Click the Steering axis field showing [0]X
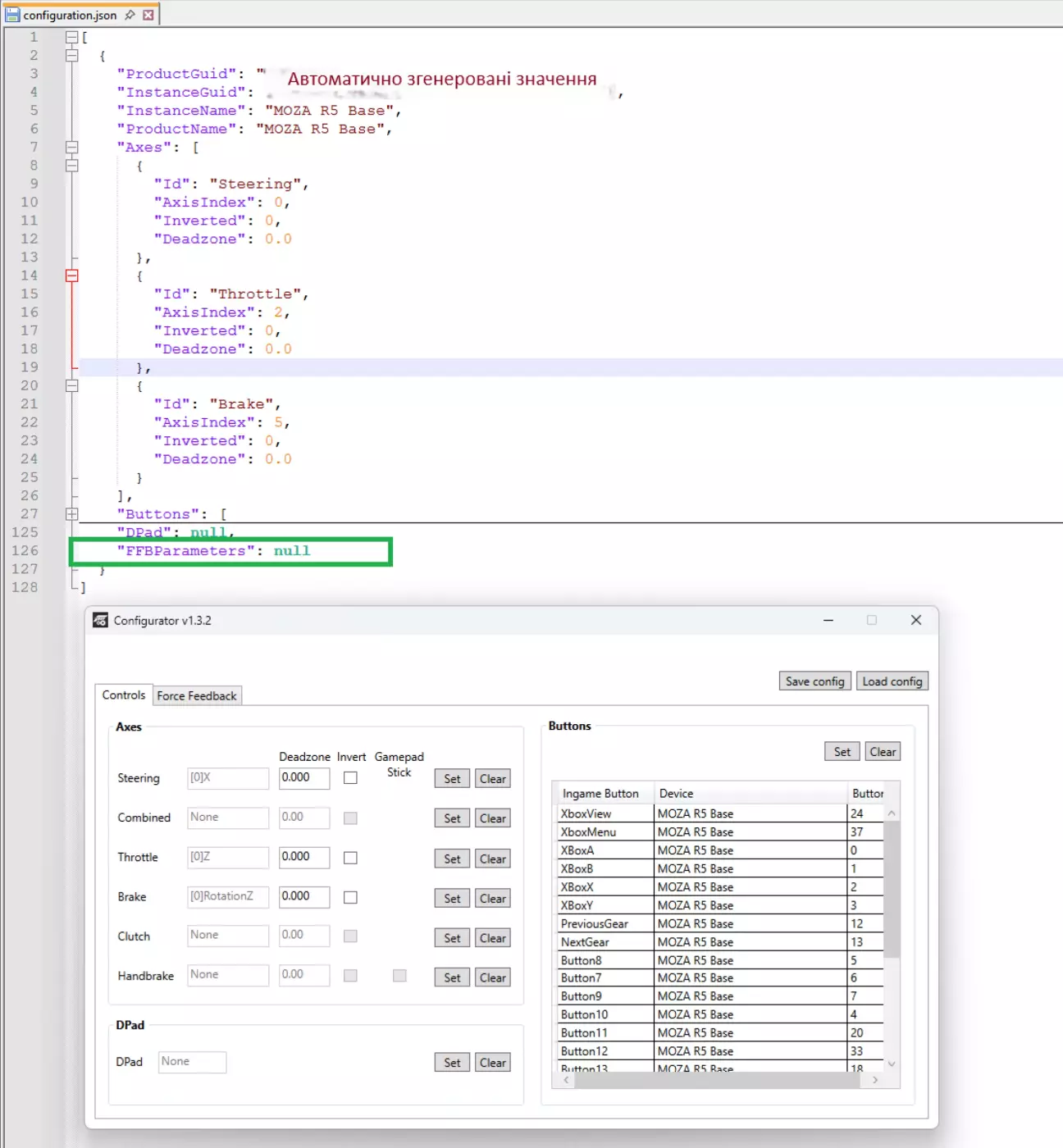The width and height of the screenshot is (1063, 1148). [228, 778]
